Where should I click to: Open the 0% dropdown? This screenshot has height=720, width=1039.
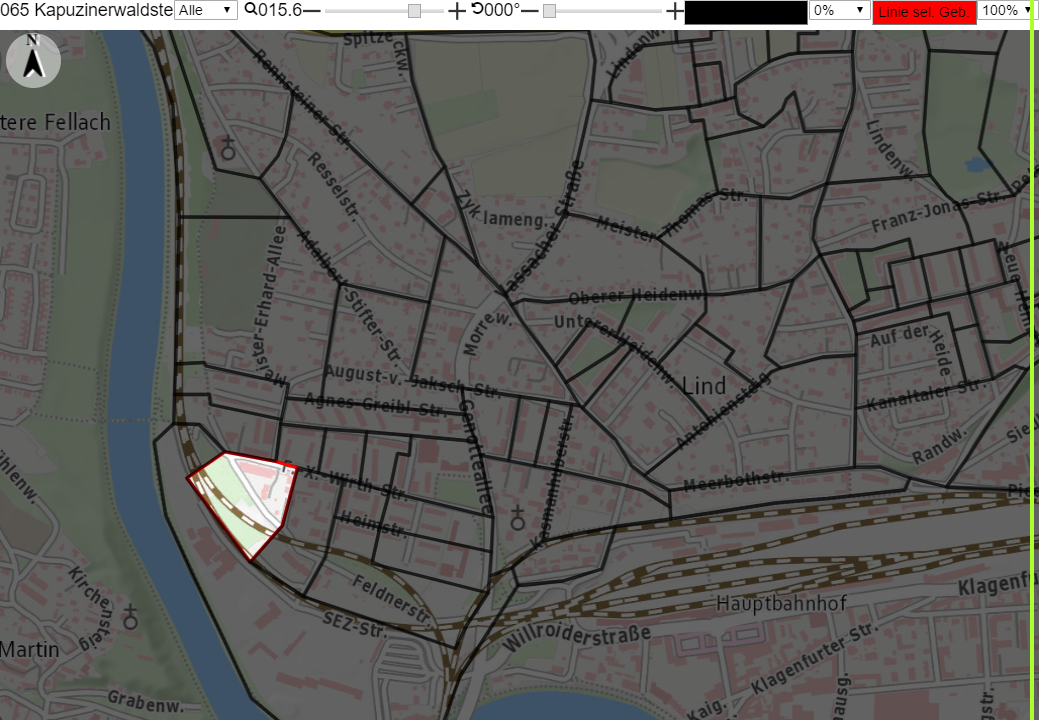click(839, 10)
